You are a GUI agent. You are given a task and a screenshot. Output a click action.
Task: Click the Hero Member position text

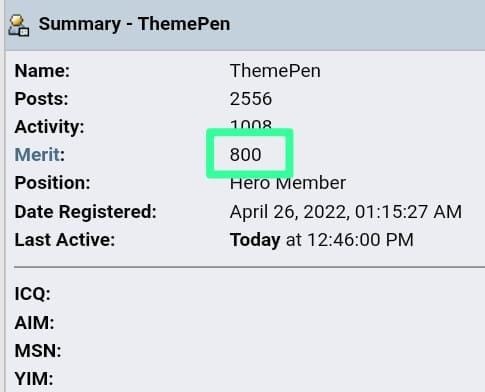[288, 183]
